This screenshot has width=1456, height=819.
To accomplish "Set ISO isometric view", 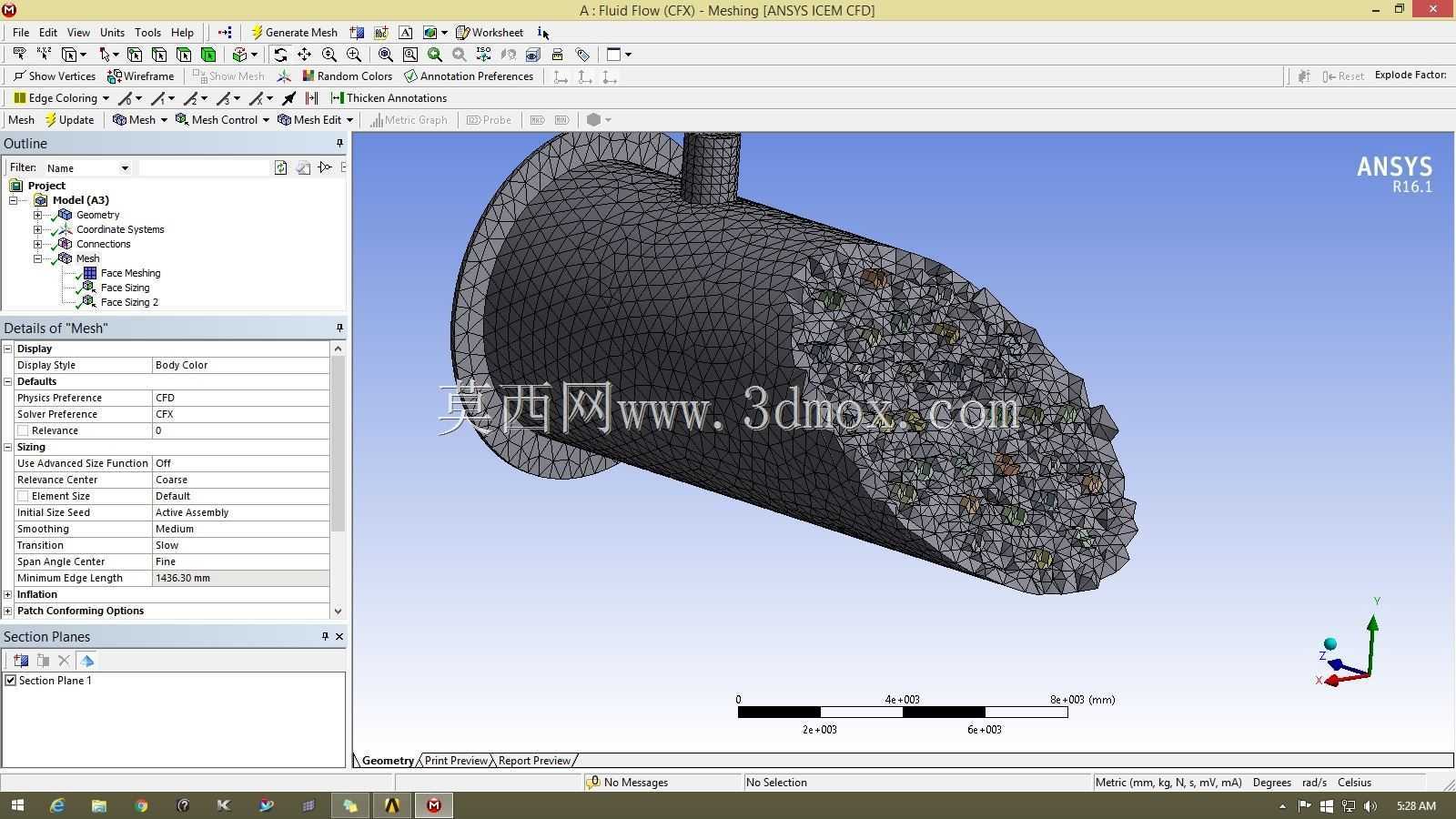I will [x=483, y=55].
